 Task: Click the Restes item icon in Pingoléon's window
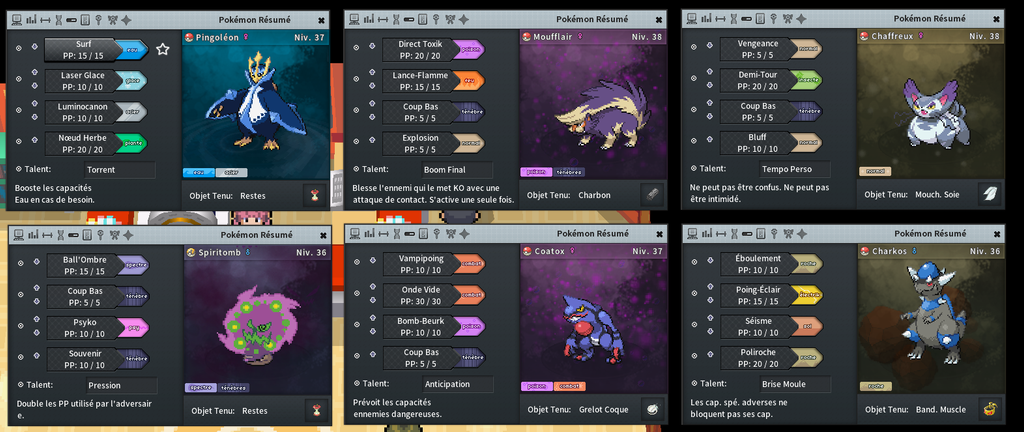[x=315, y=195]
